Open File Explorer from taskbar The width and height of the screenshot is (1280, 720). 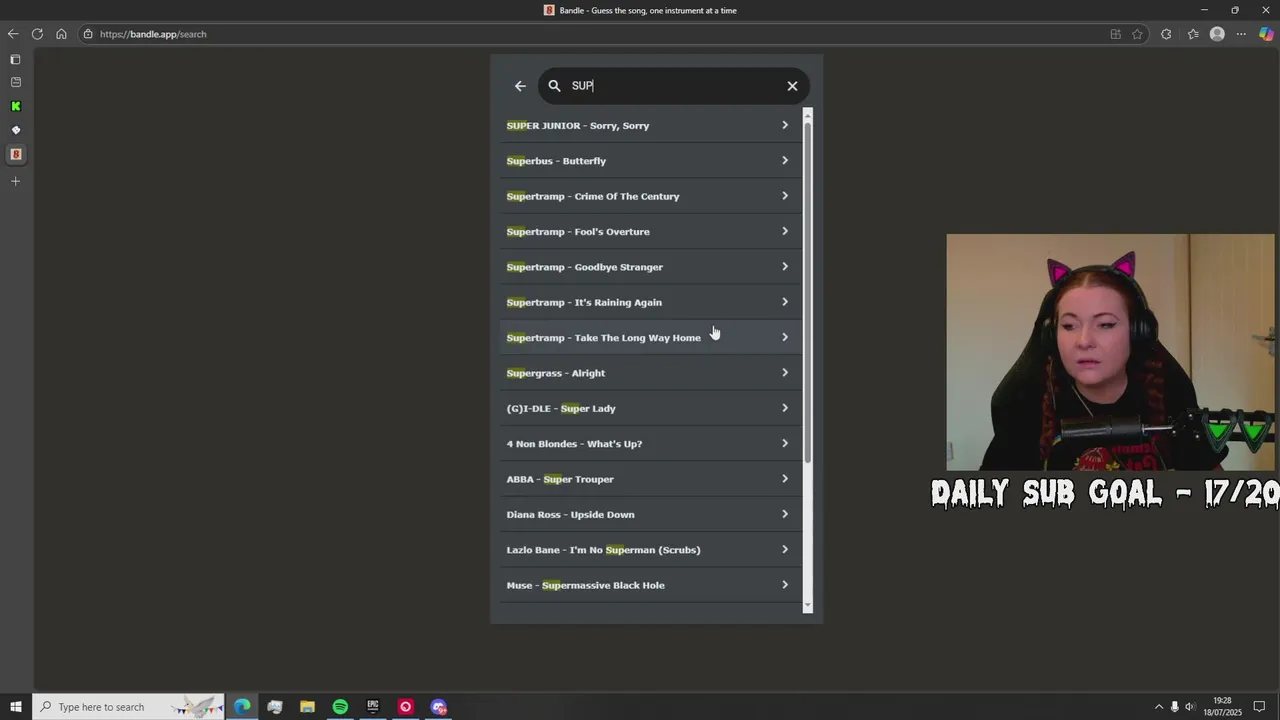pos(307,707)
